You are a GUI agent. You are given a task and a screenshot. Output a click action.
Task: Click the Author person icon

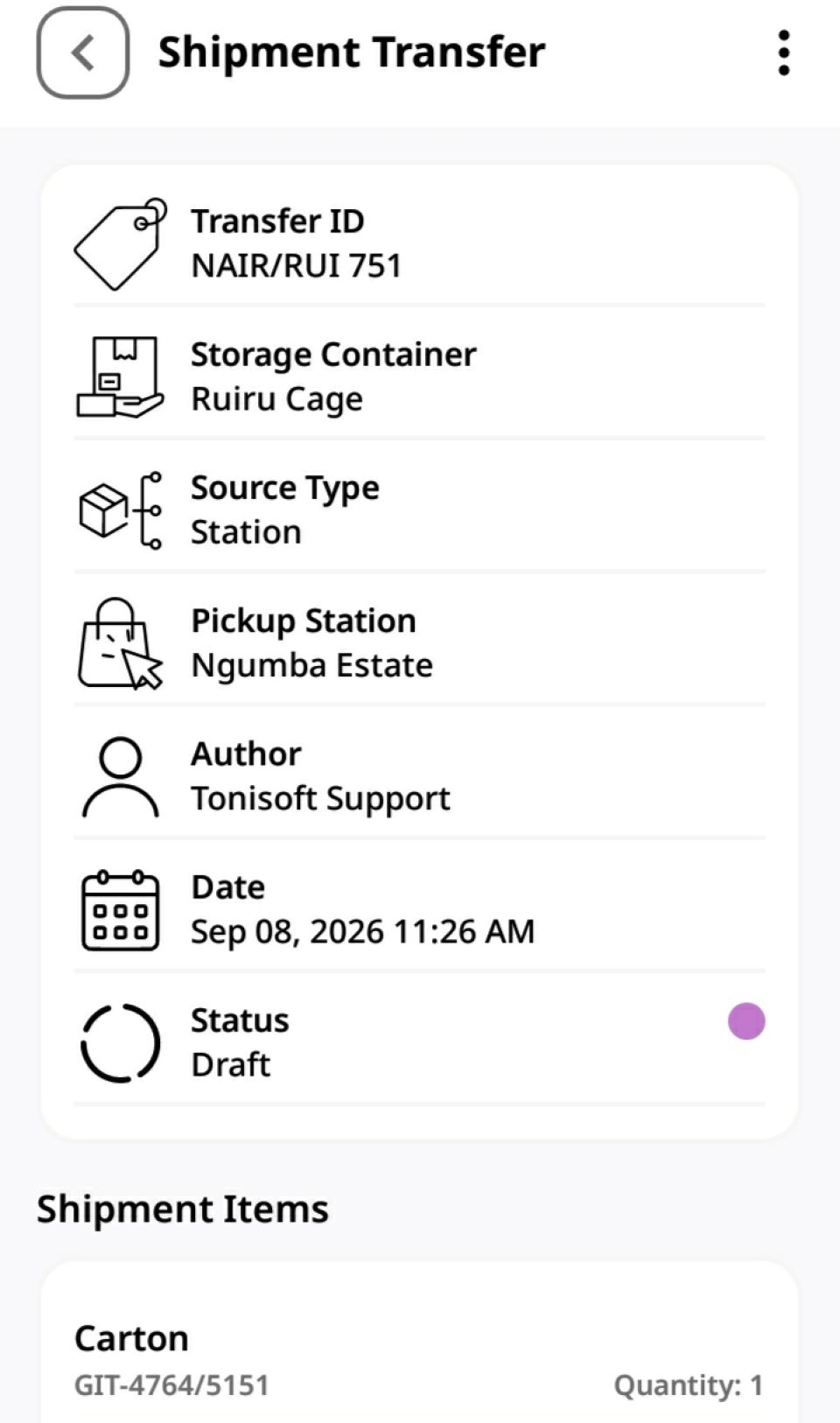[121, 777]
